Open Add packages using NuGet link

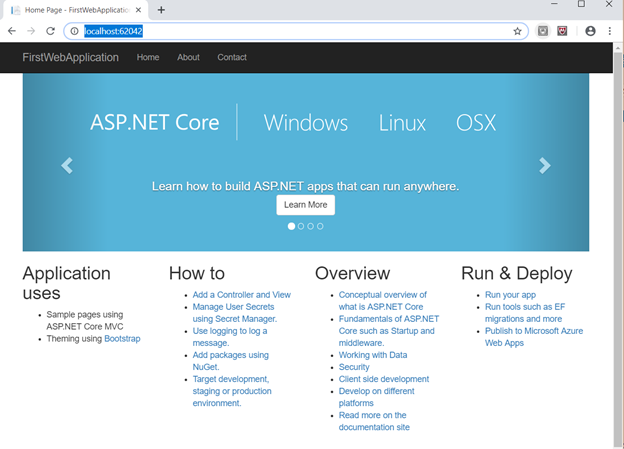[x=230, y=361]
